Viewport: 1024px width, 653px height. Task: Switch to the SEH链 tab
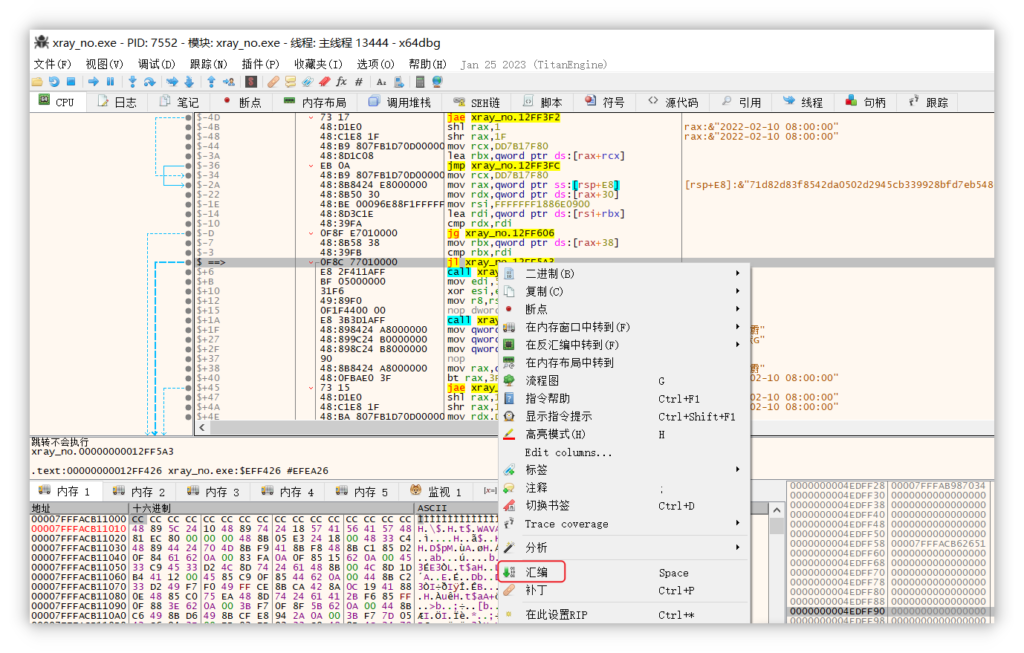[477, 102]
